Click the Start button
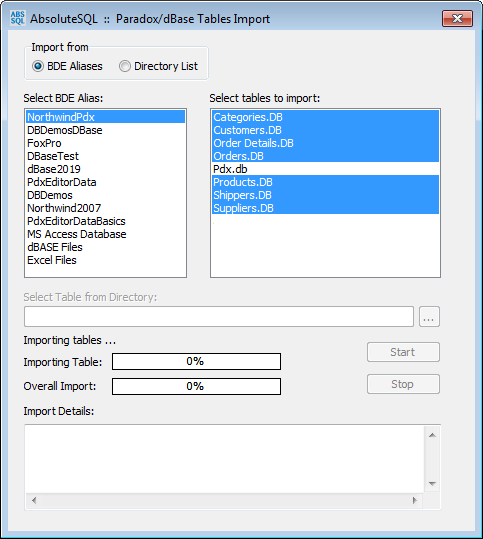Viewport: 483px width, 539px height. [403, 352]
